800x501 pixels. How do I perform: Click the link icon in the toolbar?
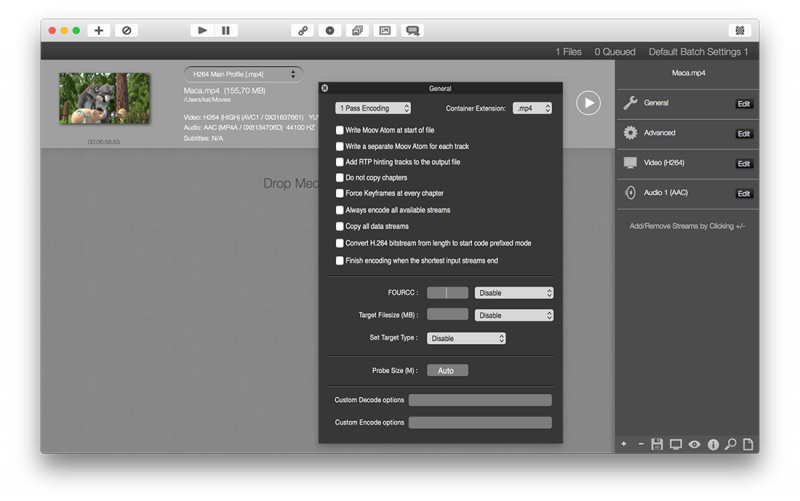pos(302,31)
